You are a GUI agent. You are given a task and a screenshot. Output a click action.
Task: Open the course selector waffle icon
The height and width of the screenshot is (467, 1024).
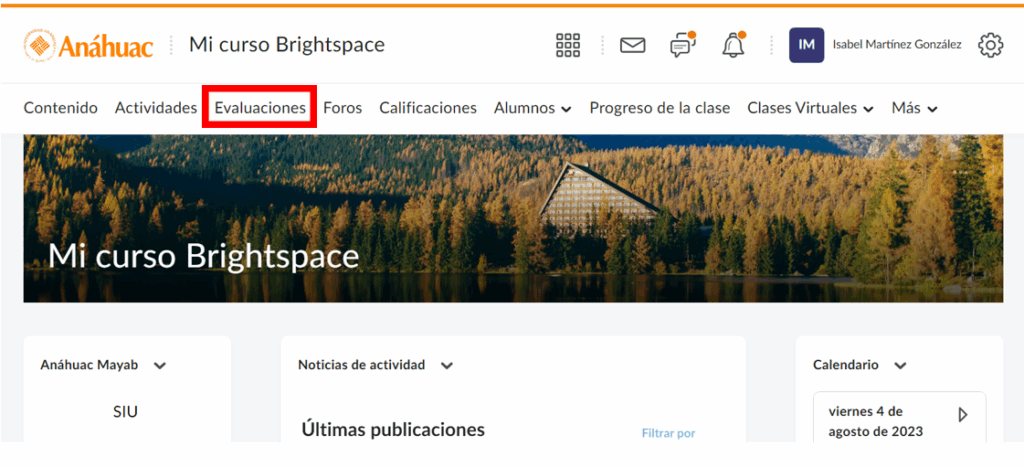click(x=568, y=45)
